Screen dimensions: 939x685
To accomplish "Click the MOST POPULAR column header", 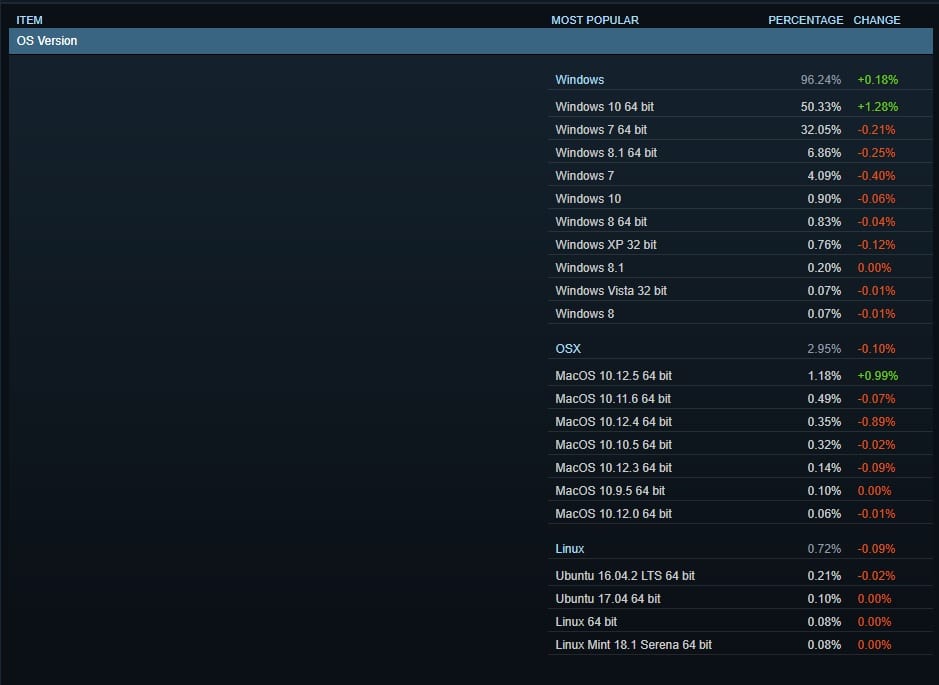I will click(x=594, y=20).
